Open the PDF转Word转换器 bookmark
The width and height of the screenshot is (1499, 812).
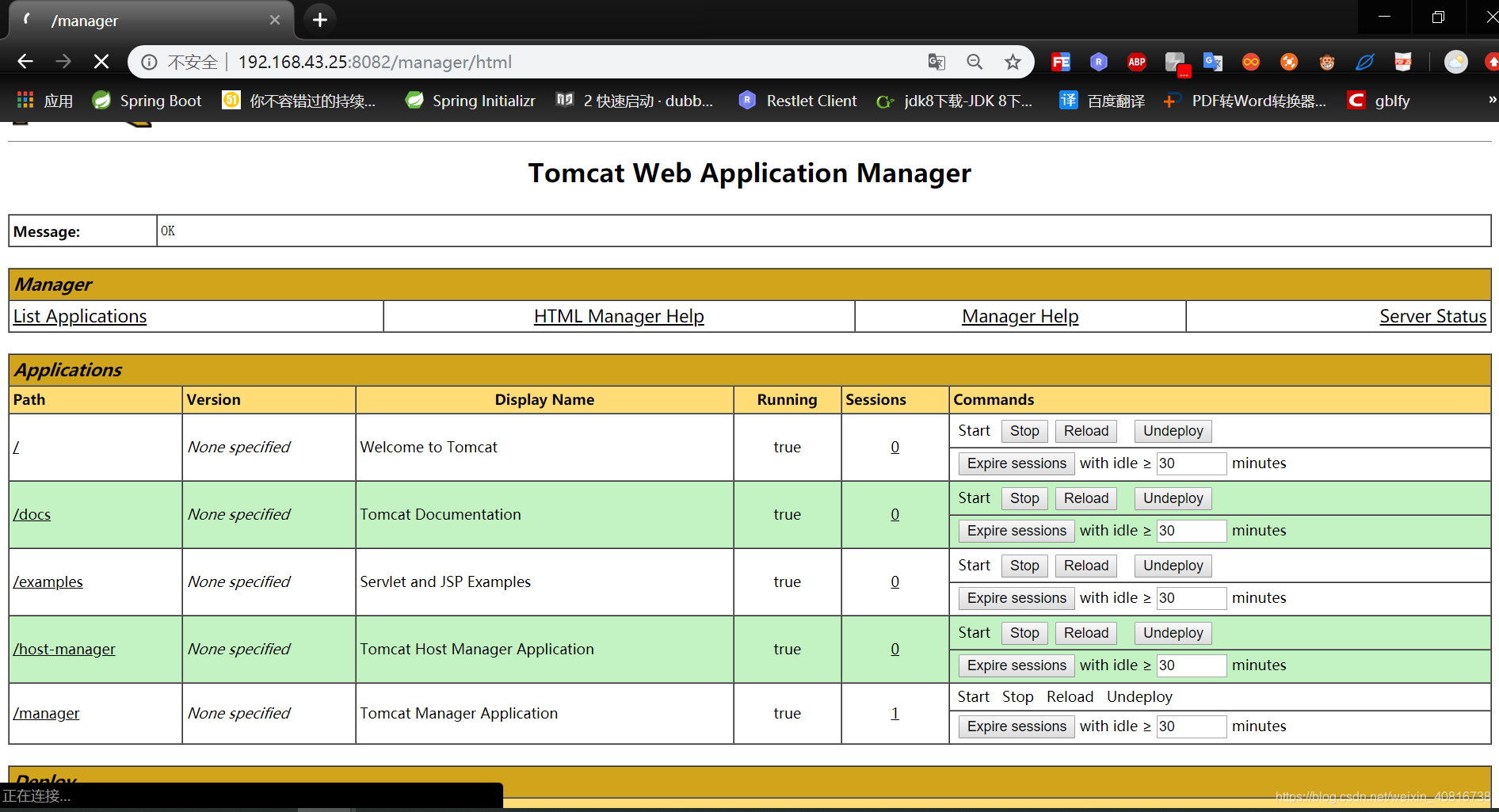1245,101
